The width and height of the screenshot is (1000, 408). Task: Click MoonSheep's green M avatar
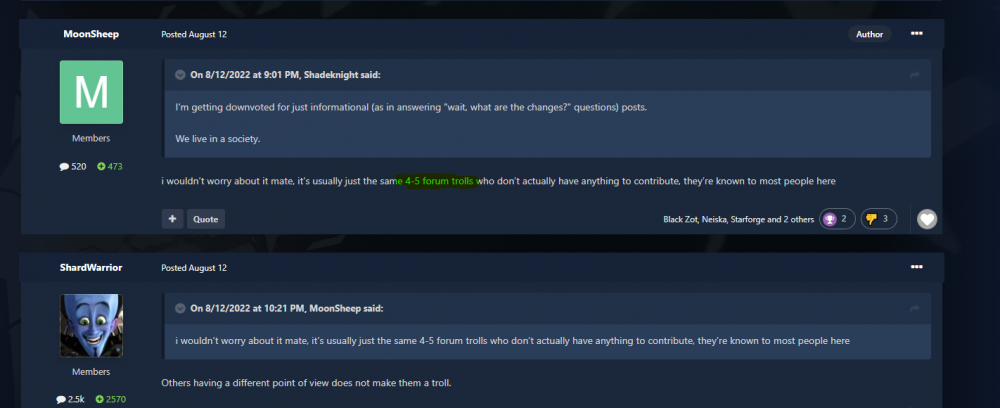coord(91,92)
